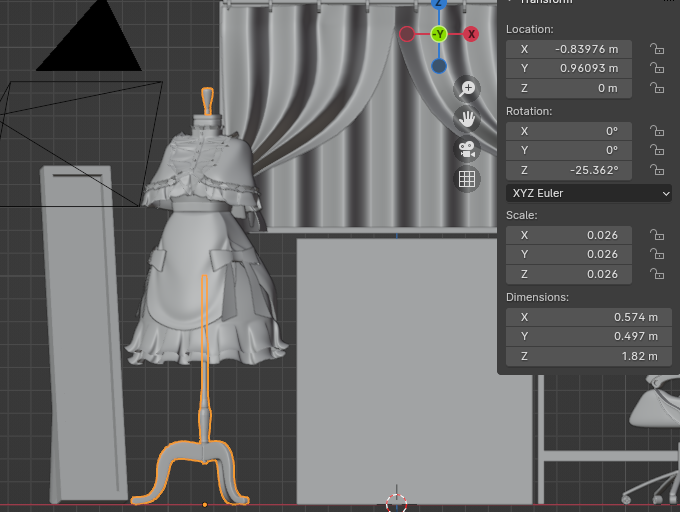Click the 3D cursor on the floor
This screenshot has width=680, height=512.
pos(396,504)
